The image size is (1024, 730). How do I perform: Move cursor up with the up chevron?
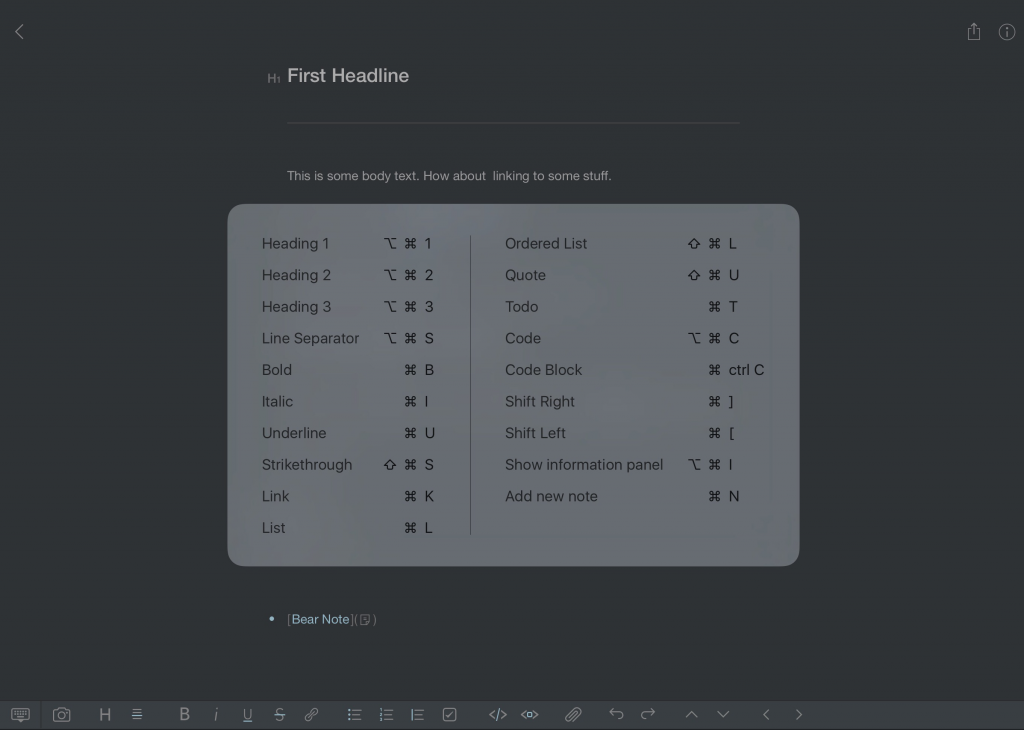(692, 714)
